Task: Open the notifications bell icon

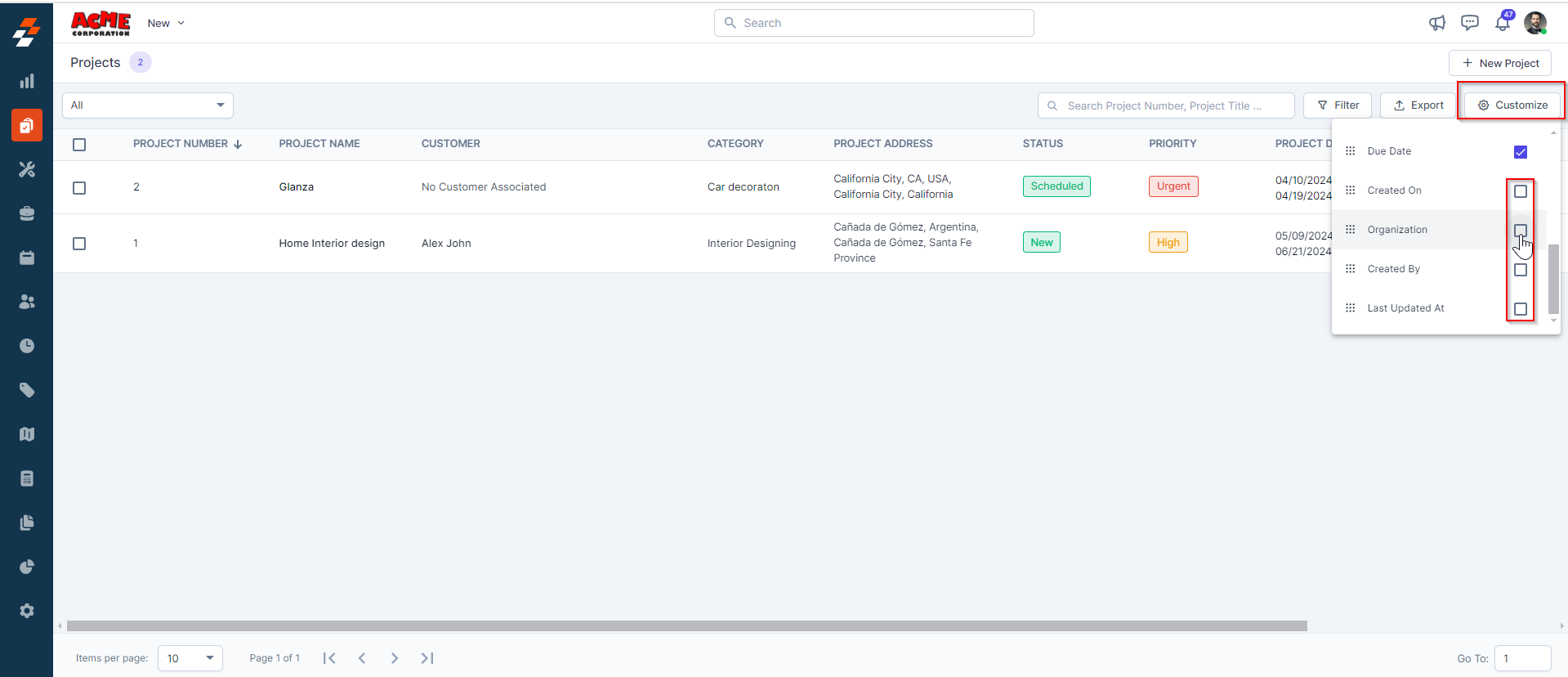Action: [1502, 23]
